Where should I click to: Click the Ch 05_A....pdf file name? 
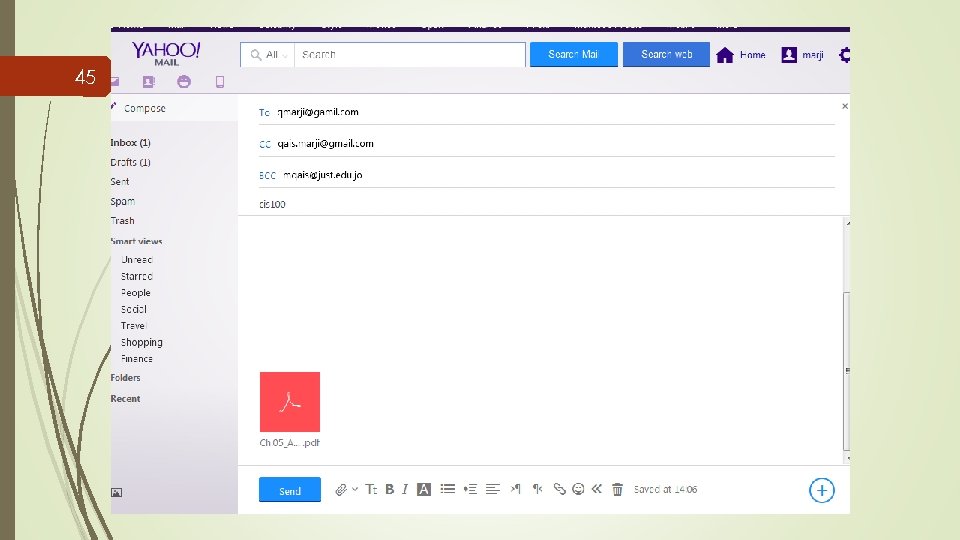point(290,443)
